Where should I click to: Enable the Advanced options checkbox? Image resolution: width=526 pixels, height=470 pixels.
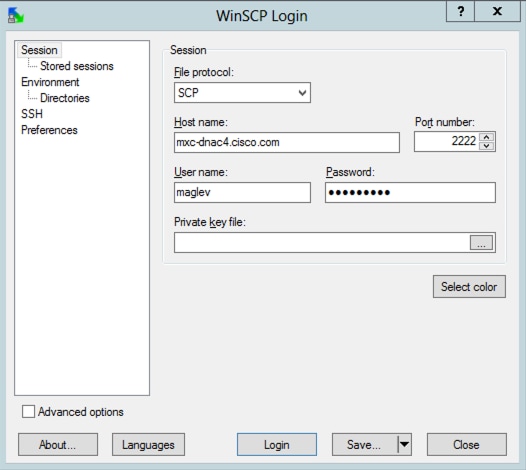[x=28, y=412]
